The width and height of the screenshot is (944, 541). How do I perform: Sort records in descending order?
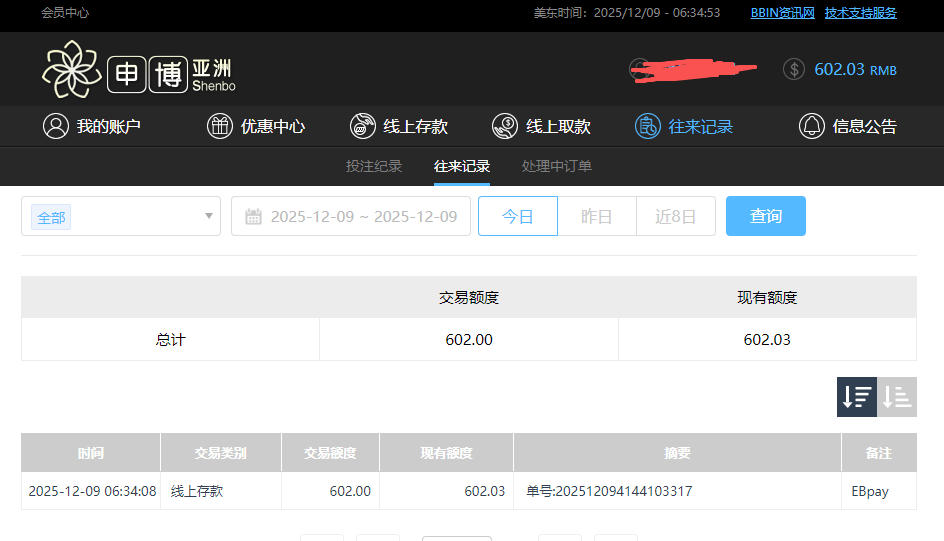pyautogui.click(x=857, y=397)
